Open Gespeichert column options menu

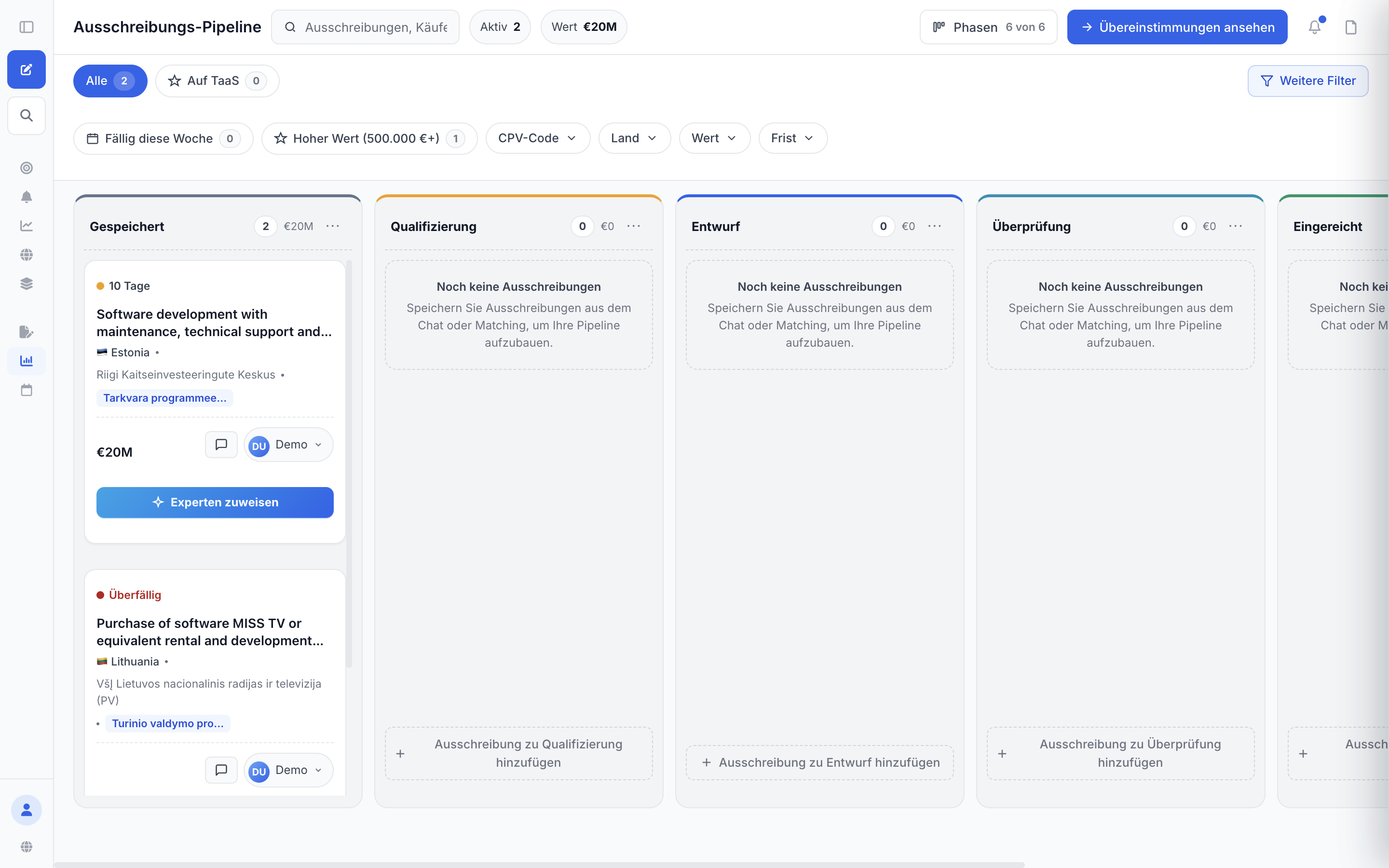click(333, 226)
